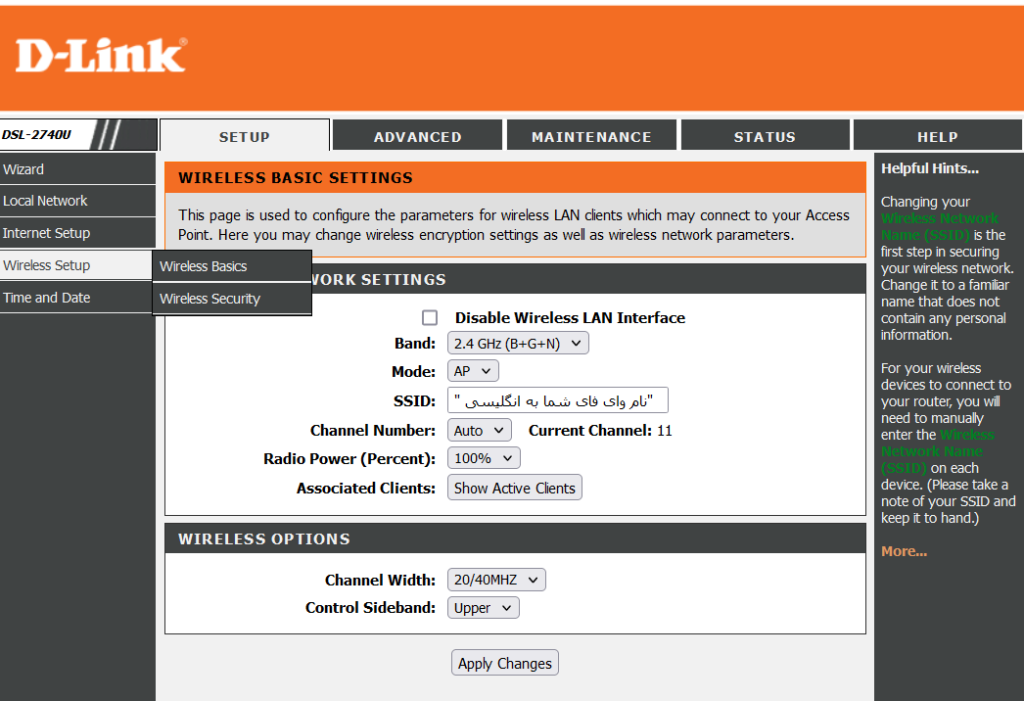Open the MAINTENANCE tab
Viewport: 1024px width, 701px height.
coord(591,137)
